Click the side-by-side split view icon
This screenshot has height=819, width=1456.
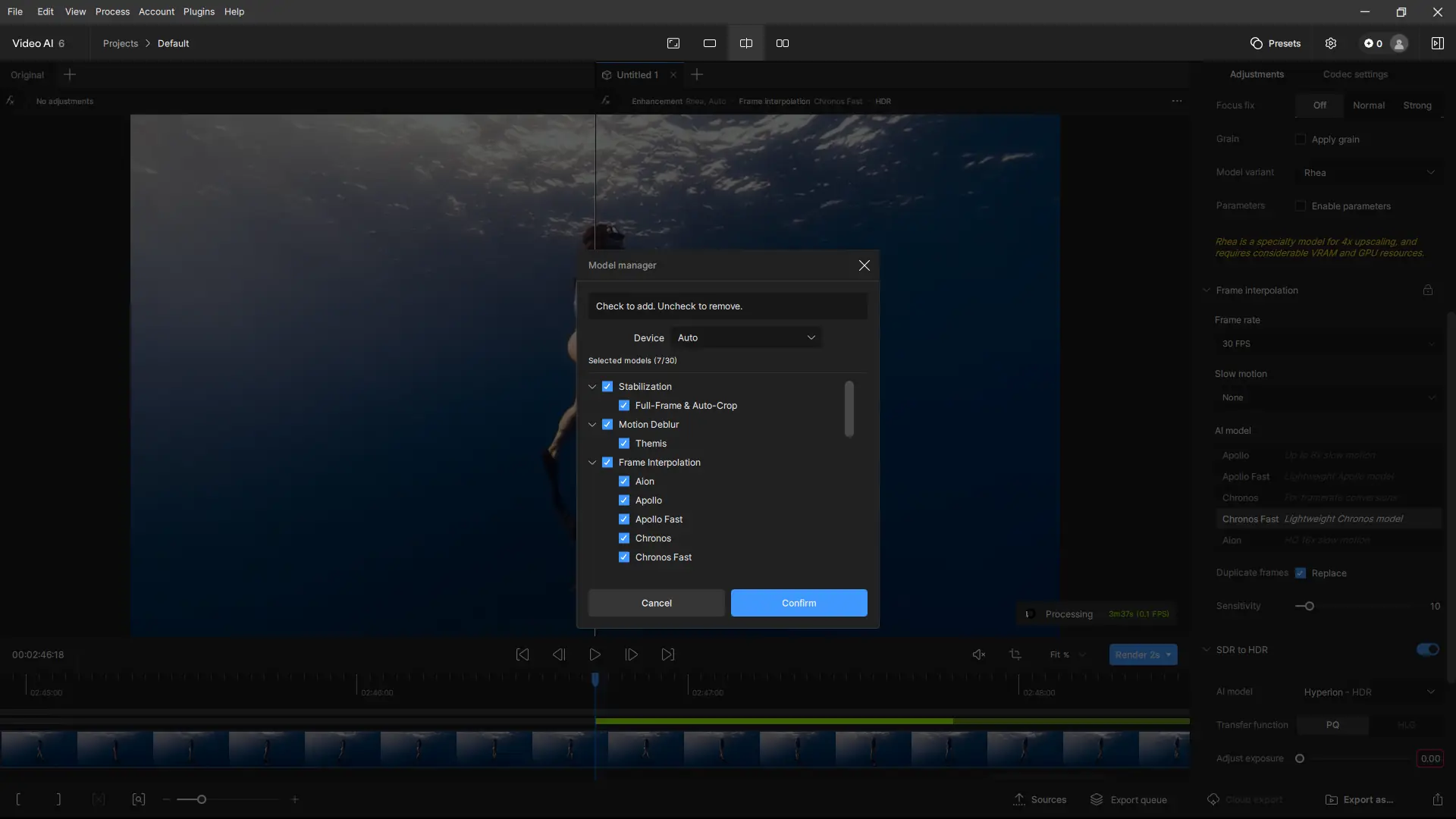783,43
